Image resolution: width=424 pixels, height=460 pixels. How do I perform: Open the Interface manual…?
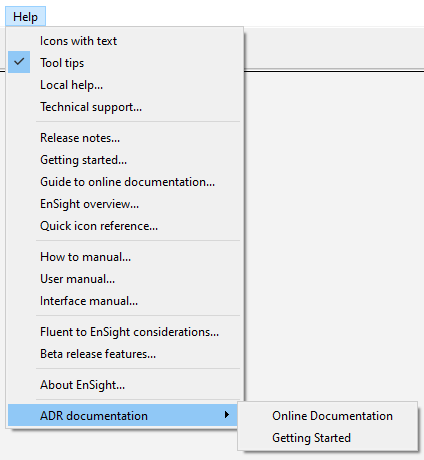[x=124, y=301]
